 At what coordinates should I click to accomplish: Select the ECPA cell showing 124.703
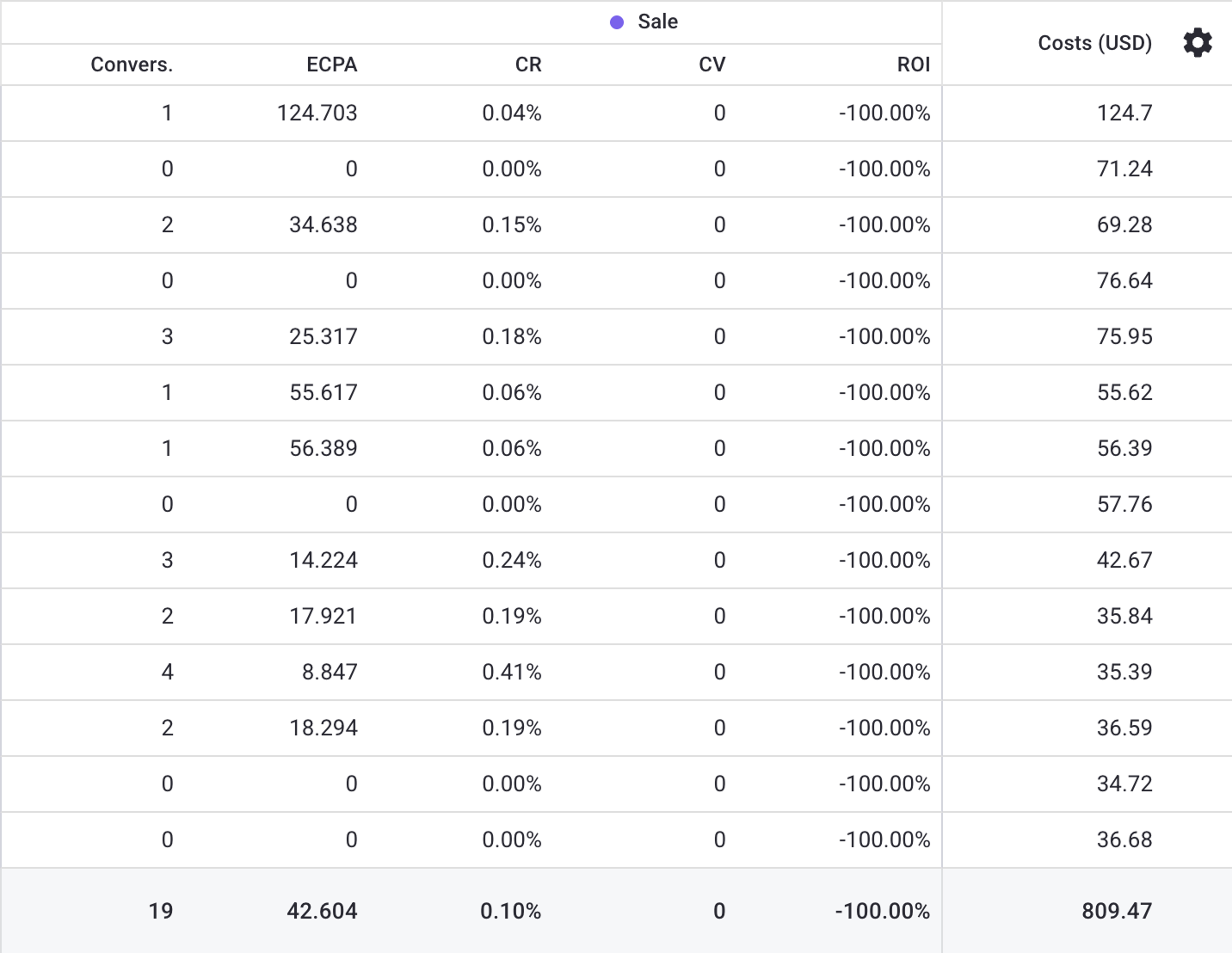317,114
